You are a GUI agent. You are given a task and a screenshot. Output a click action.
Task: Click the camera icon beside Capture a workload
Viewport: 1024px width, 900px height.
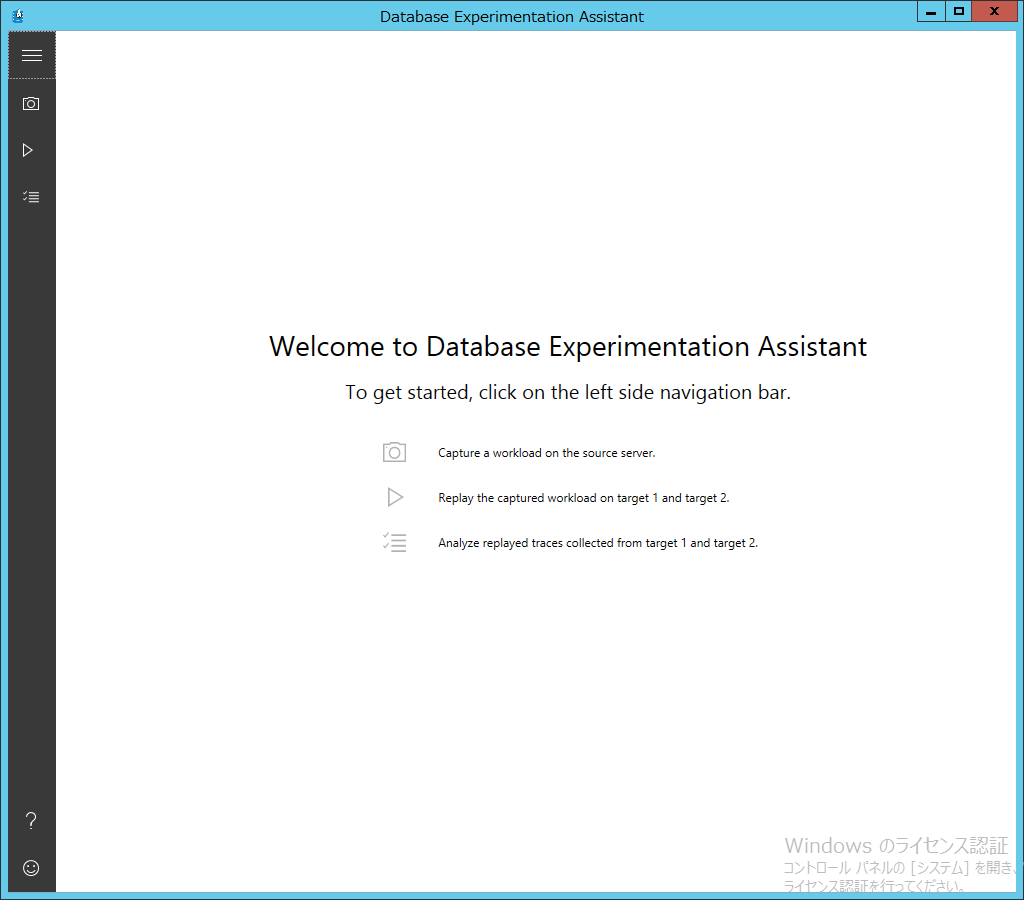click(394, 452)
